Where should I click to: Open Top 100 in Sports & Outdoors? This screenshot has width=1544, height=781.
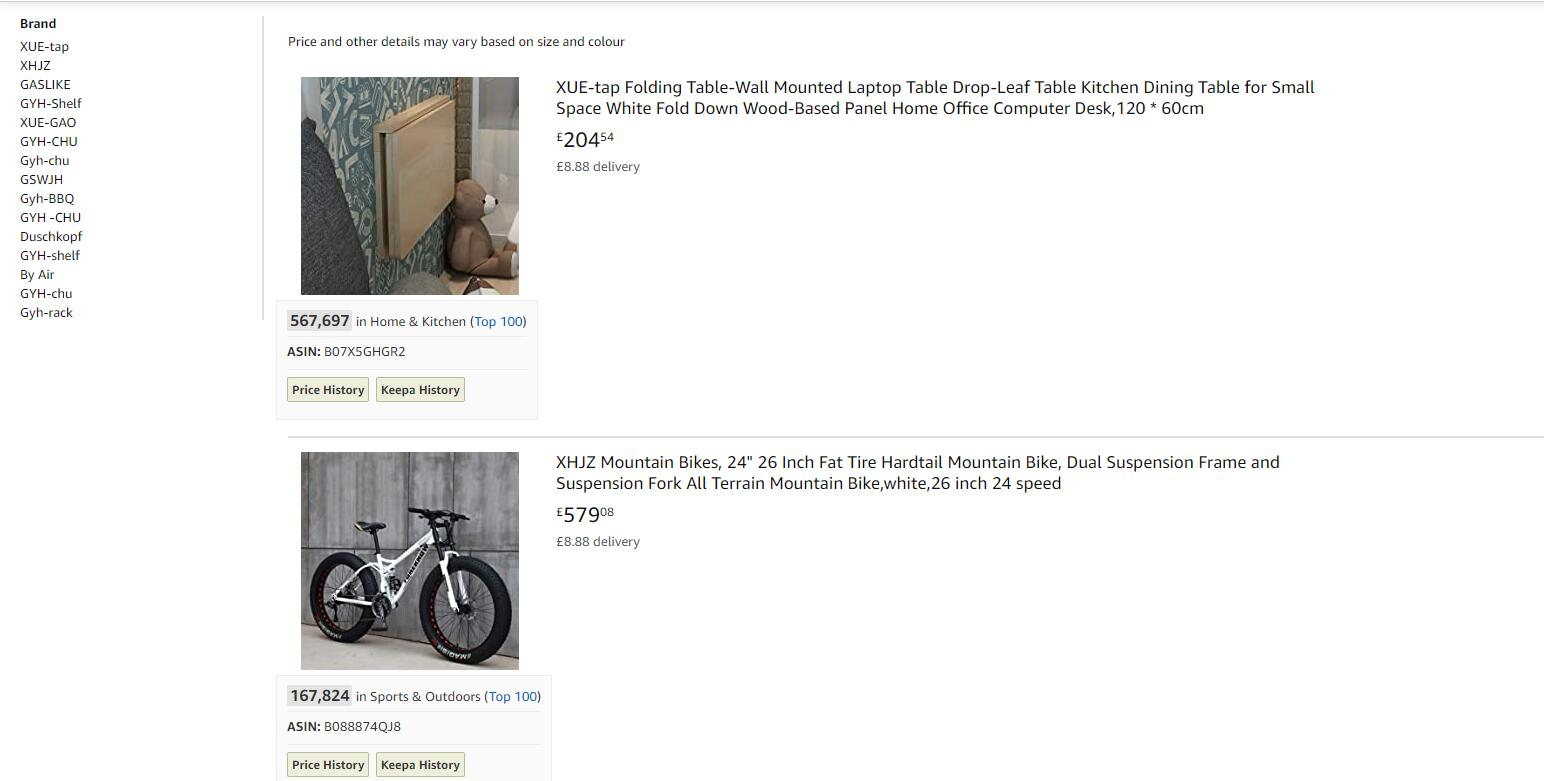(x=513, y=696)
